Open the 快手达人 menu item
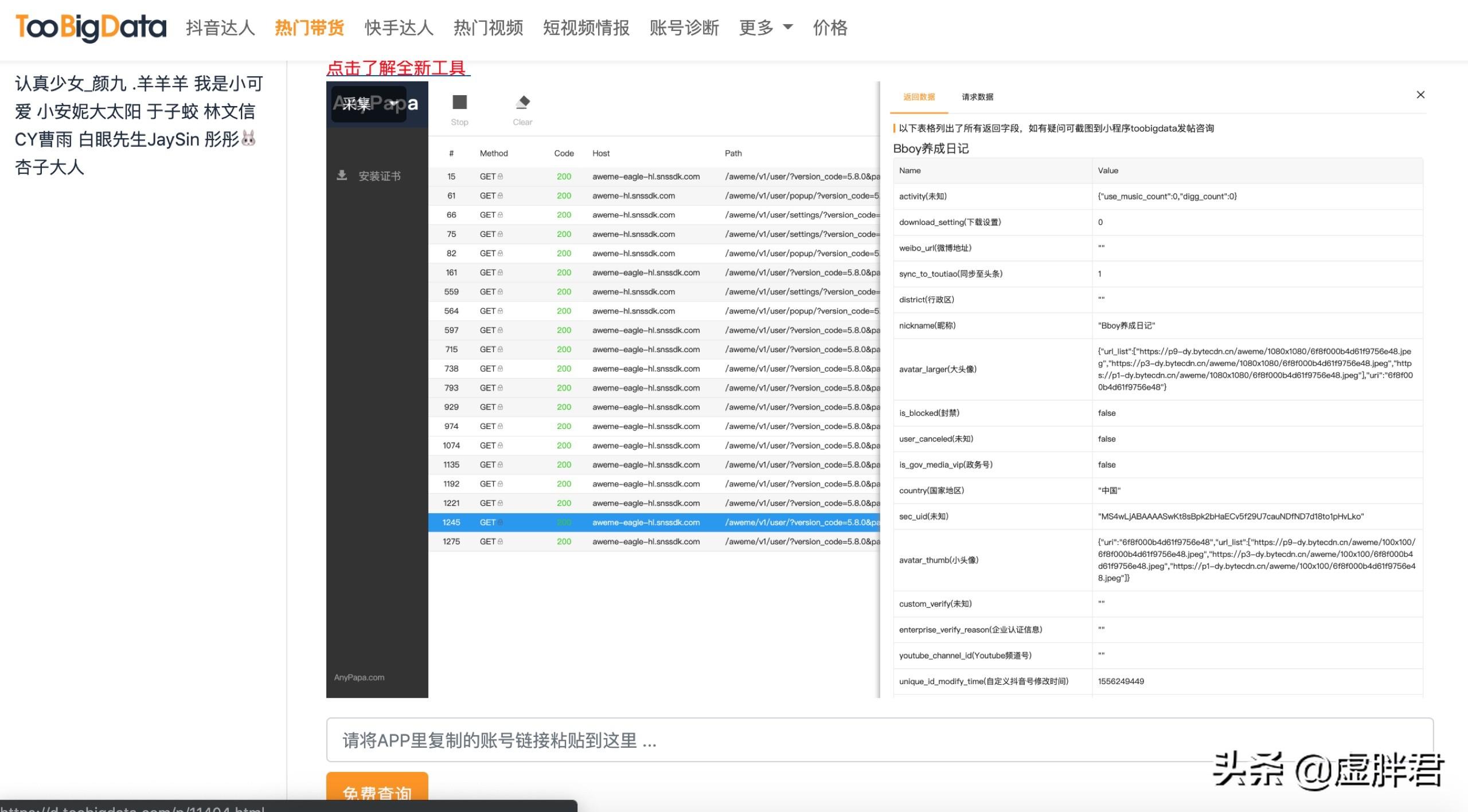 point(399,28)
